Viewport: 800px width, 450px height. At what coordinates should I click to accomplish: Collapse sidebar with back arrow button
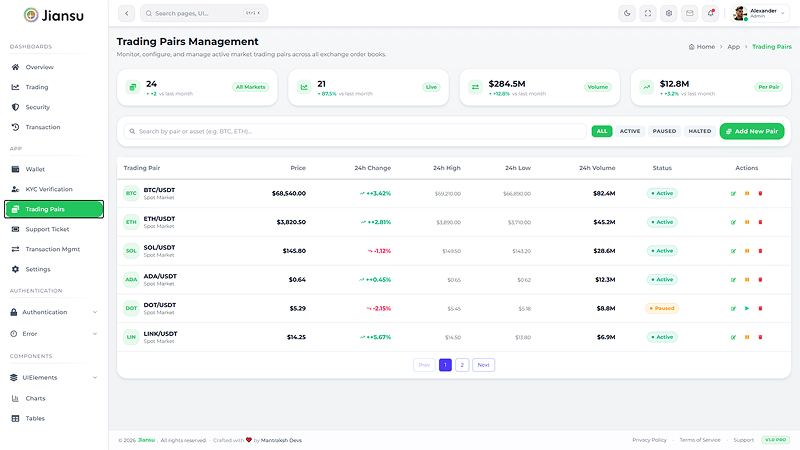(x=127, y=13)
